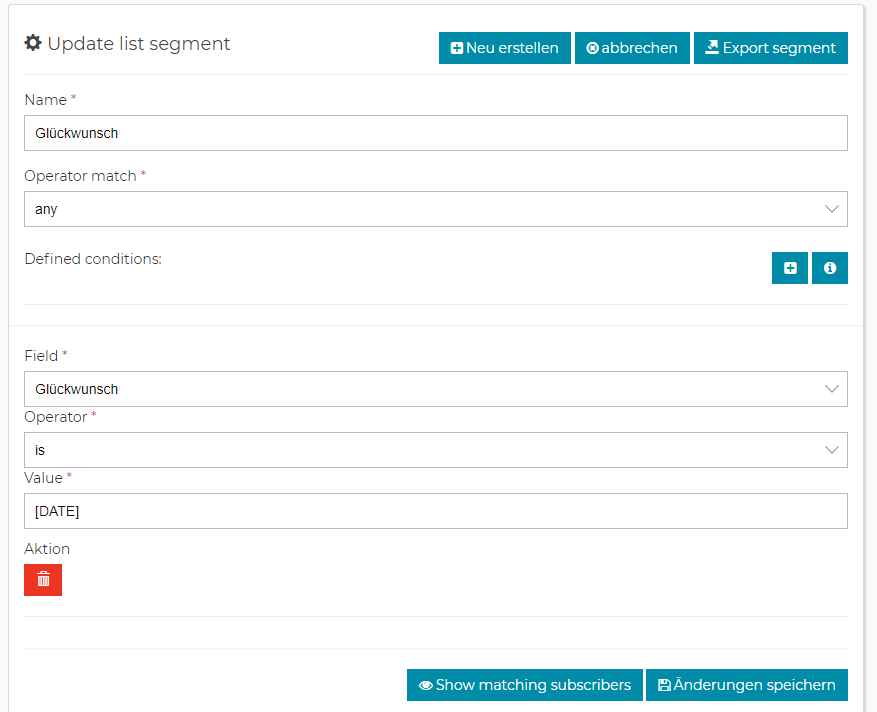Focus the Name field containing Glückwunsch
Screen dimensions: 877x712
[x=435, y=133]
